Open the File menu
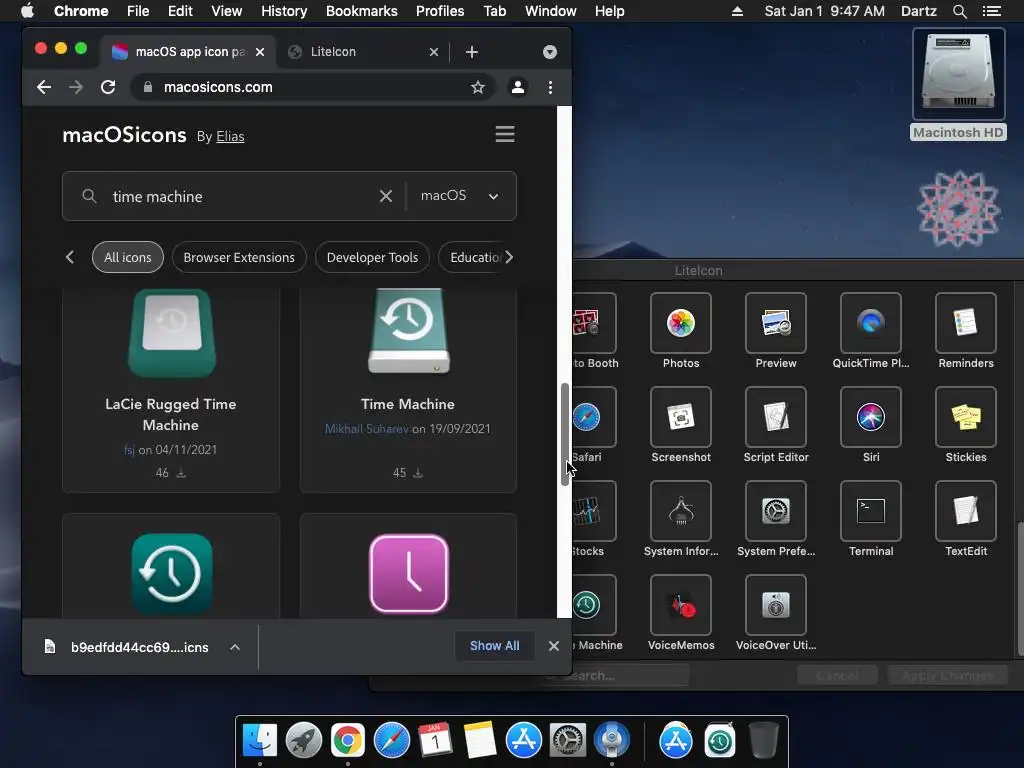The width and height of the screenshot is (1024, 768). tap(138, 11)
